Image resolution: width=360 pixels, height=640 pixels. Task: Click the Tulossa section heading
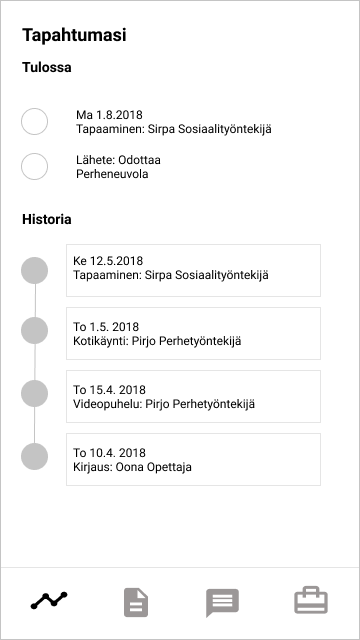click(x=47, y=67)
